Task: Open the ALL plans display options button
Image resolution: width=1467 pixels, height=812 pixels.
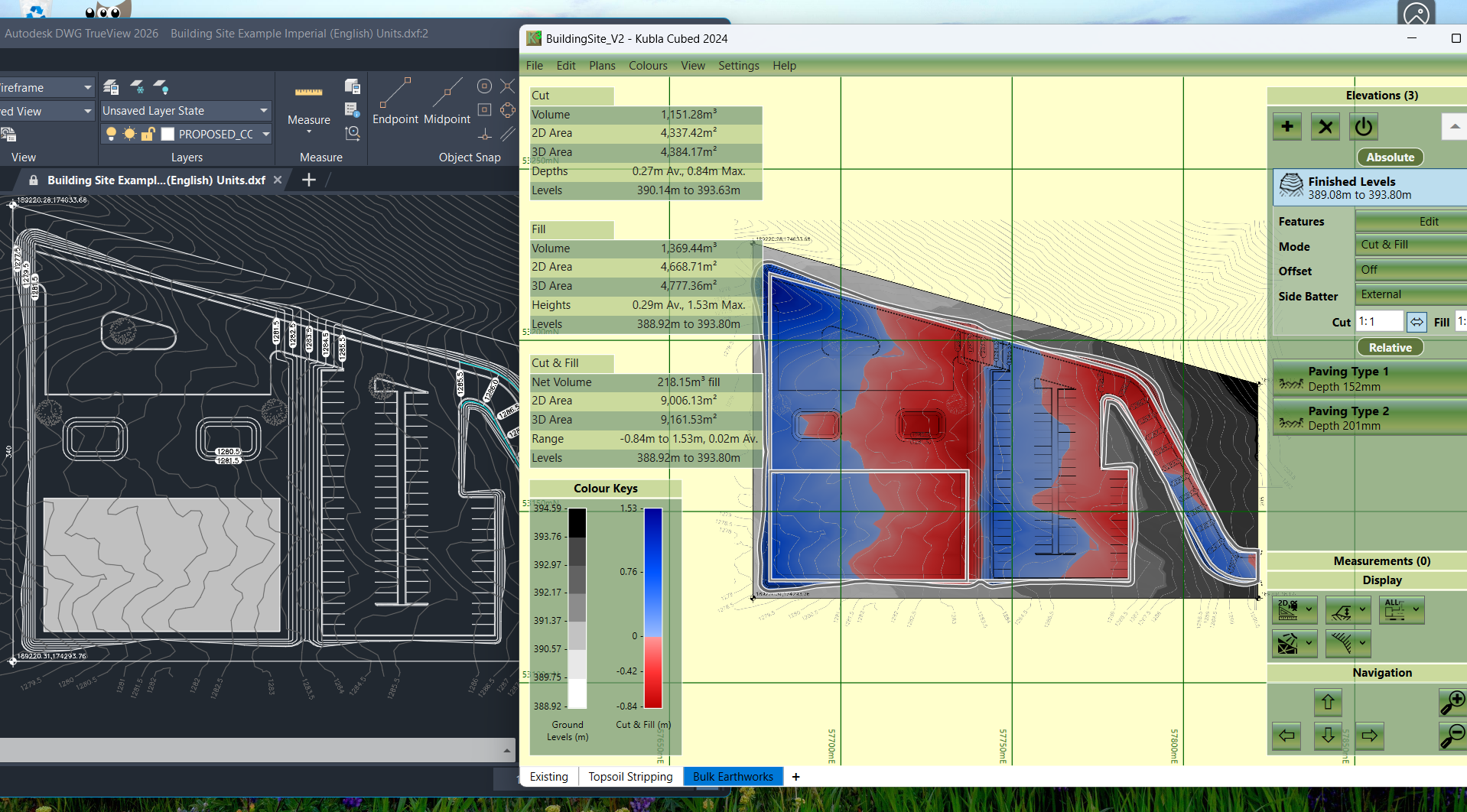Action: [1402, 610]
